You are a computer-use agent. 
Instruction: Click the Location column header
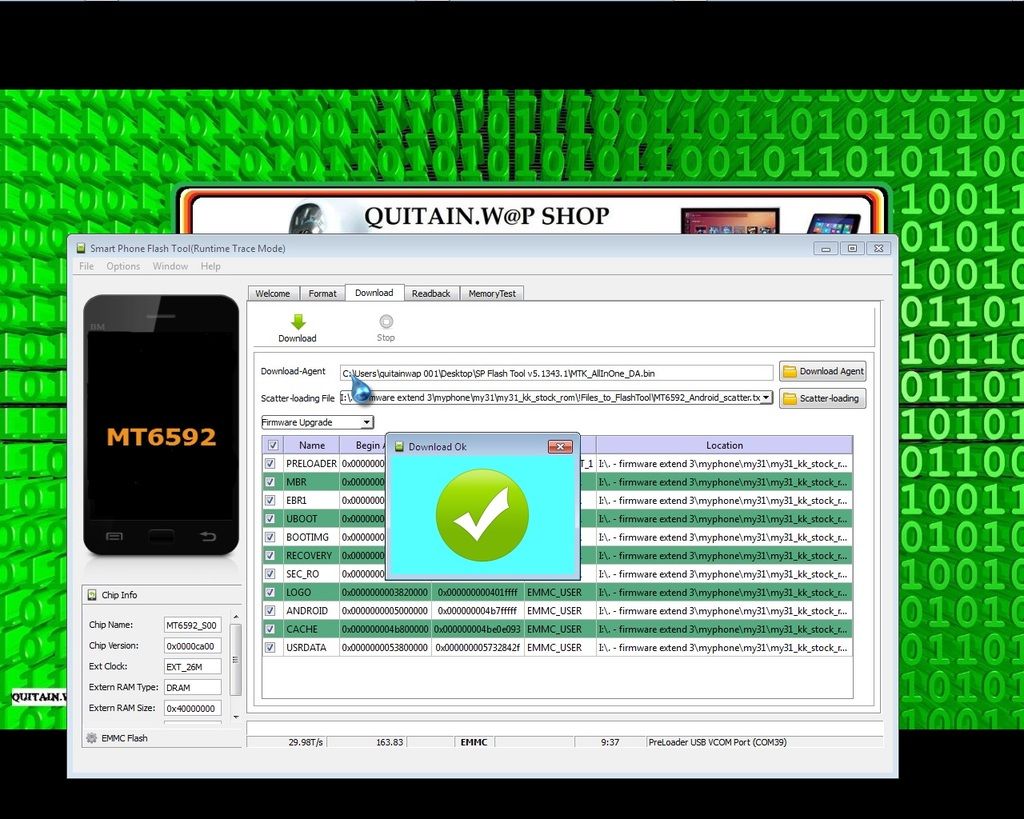[x=724, y=445]
